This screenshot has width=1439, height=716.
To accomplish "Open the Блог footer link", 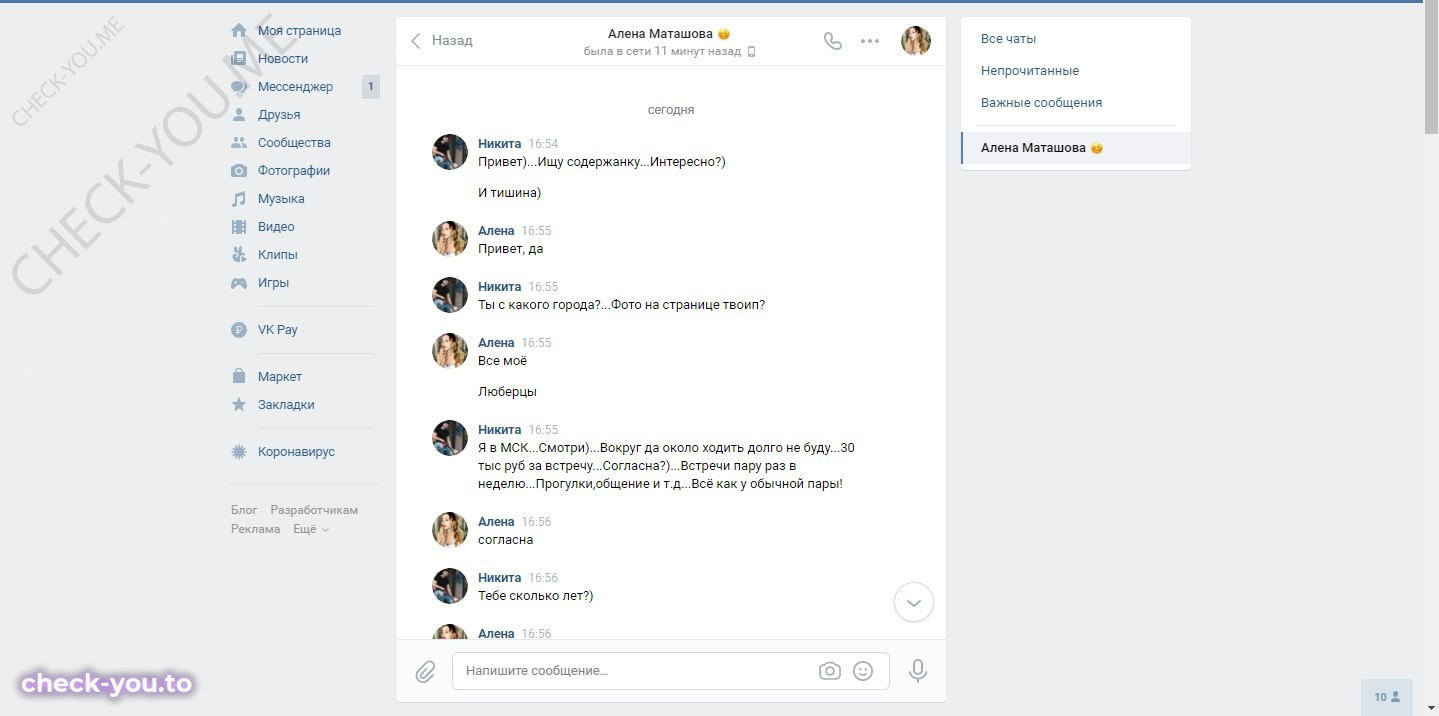I will tap(244, 510).
